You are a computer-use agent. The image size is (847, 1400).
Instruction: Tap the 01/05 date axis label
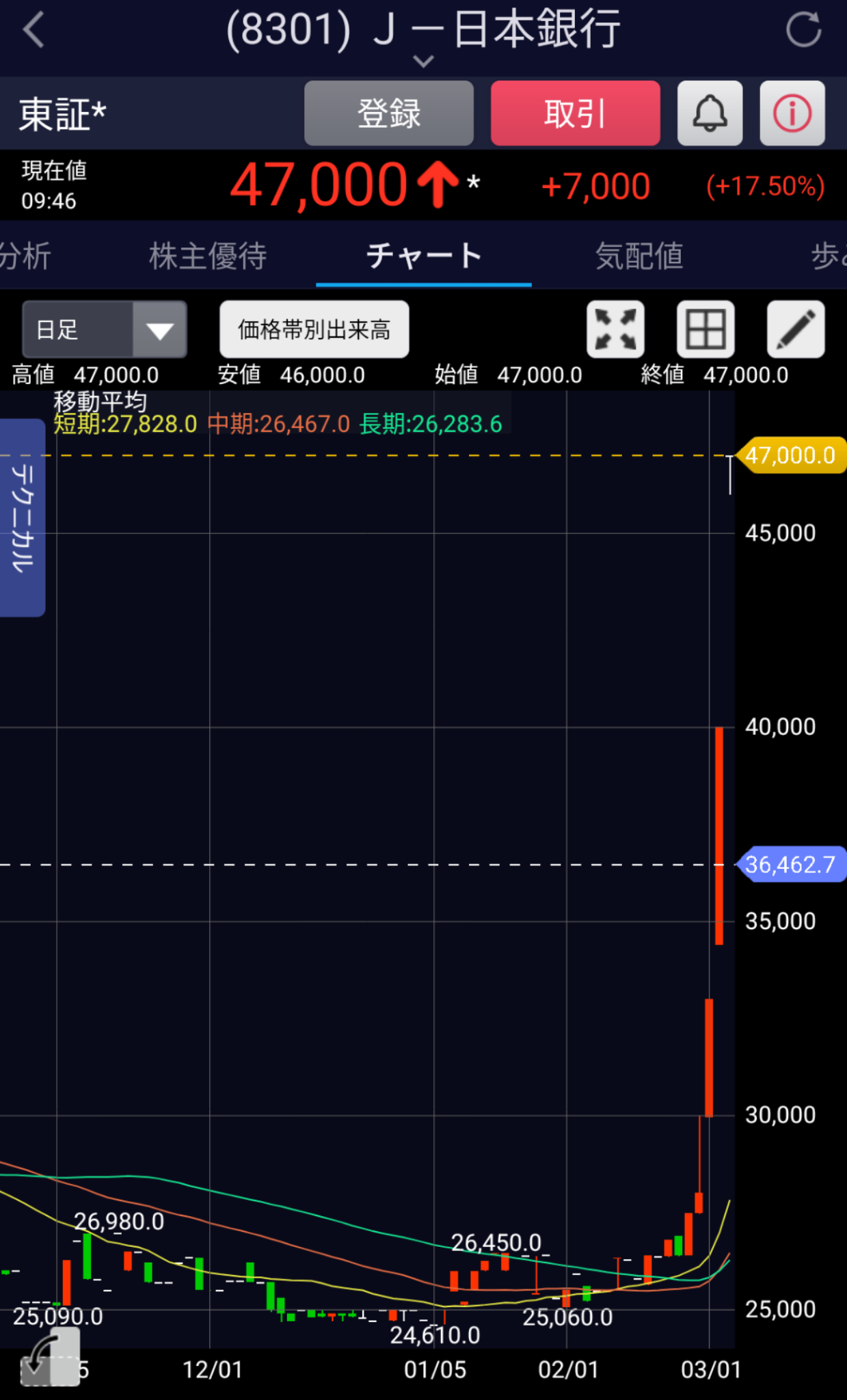[435, 1370]
